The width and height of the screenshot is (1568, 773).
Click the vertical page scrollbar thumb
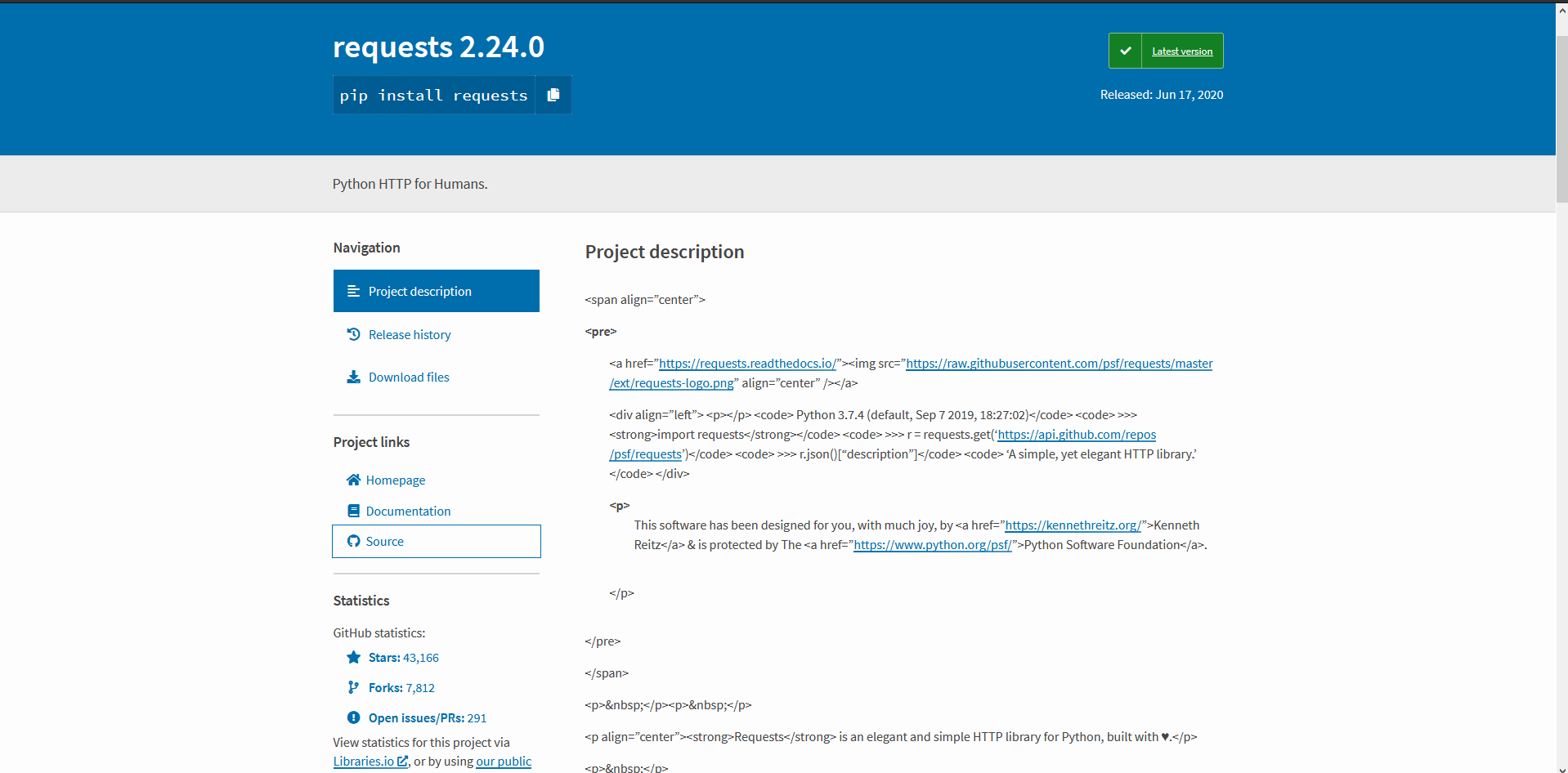[x=1561, y=118]
